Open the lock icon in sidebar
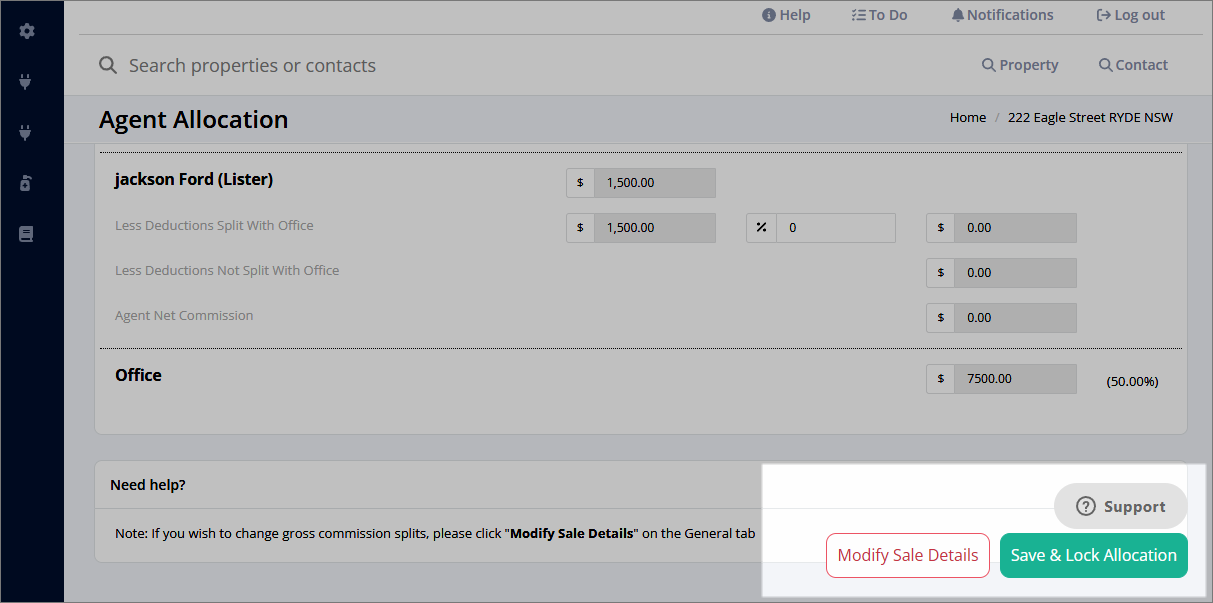The image size is (1213, 603). pos(27,182)
